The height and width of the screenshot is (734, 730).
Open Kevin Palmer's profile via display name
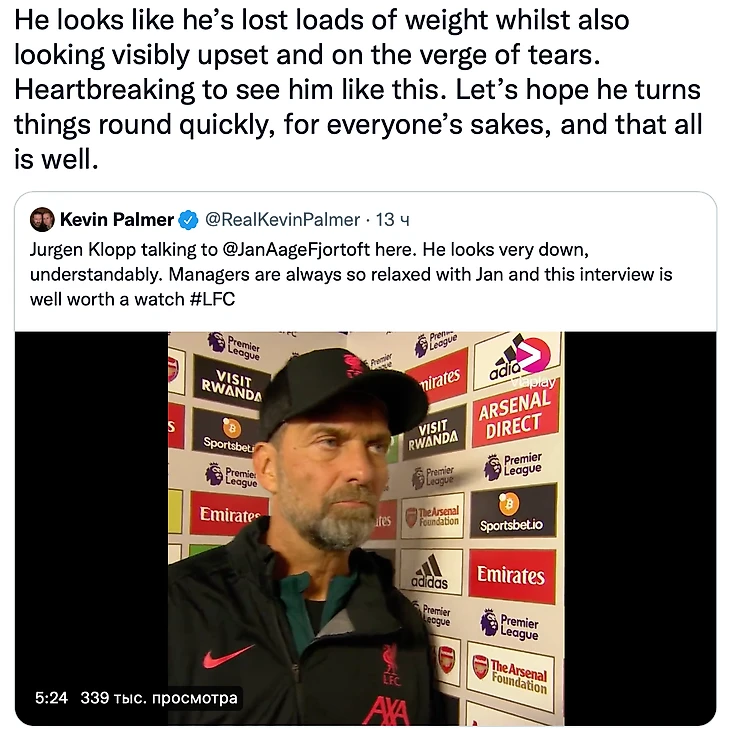click(x=117, y=220)
